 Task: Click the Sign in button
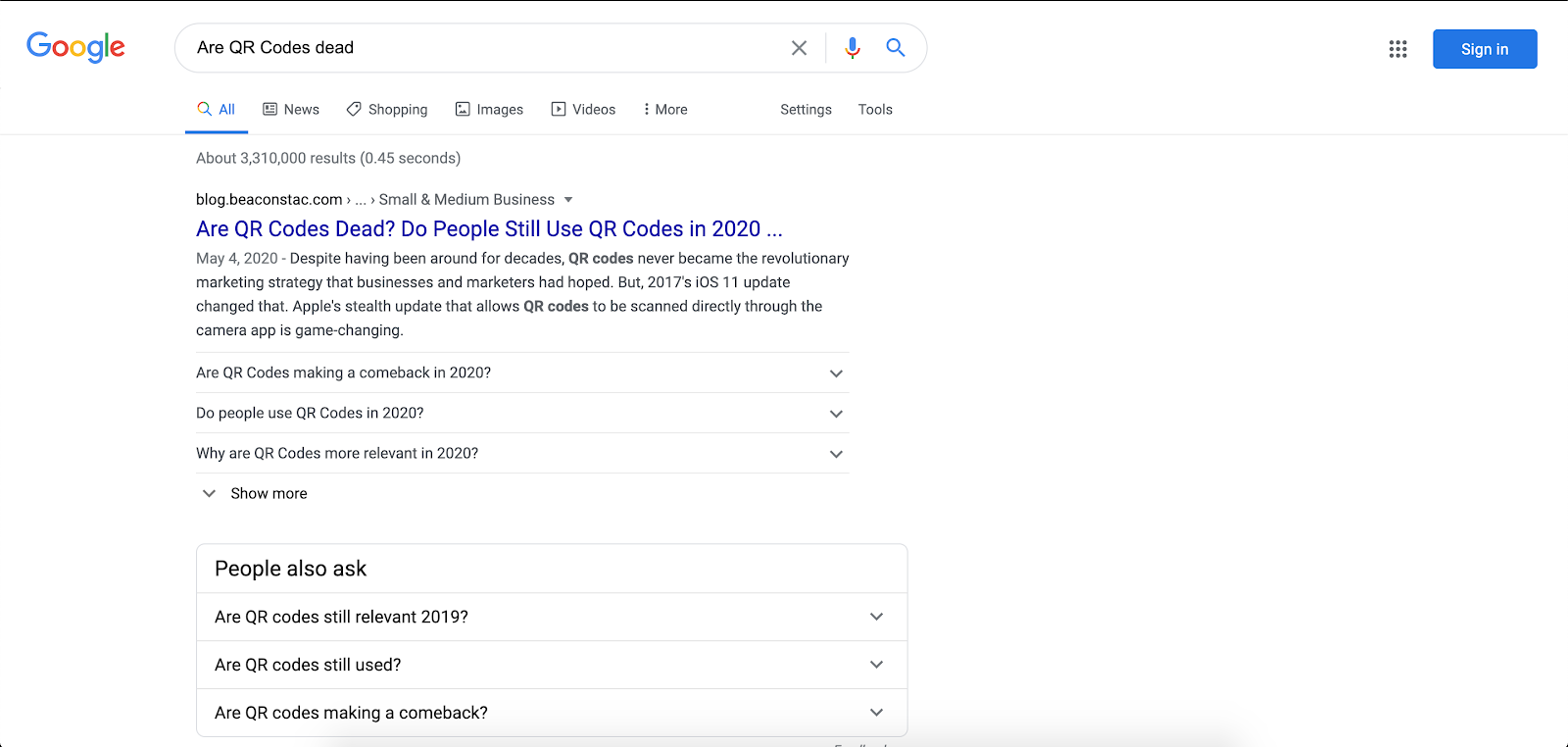1485,49
